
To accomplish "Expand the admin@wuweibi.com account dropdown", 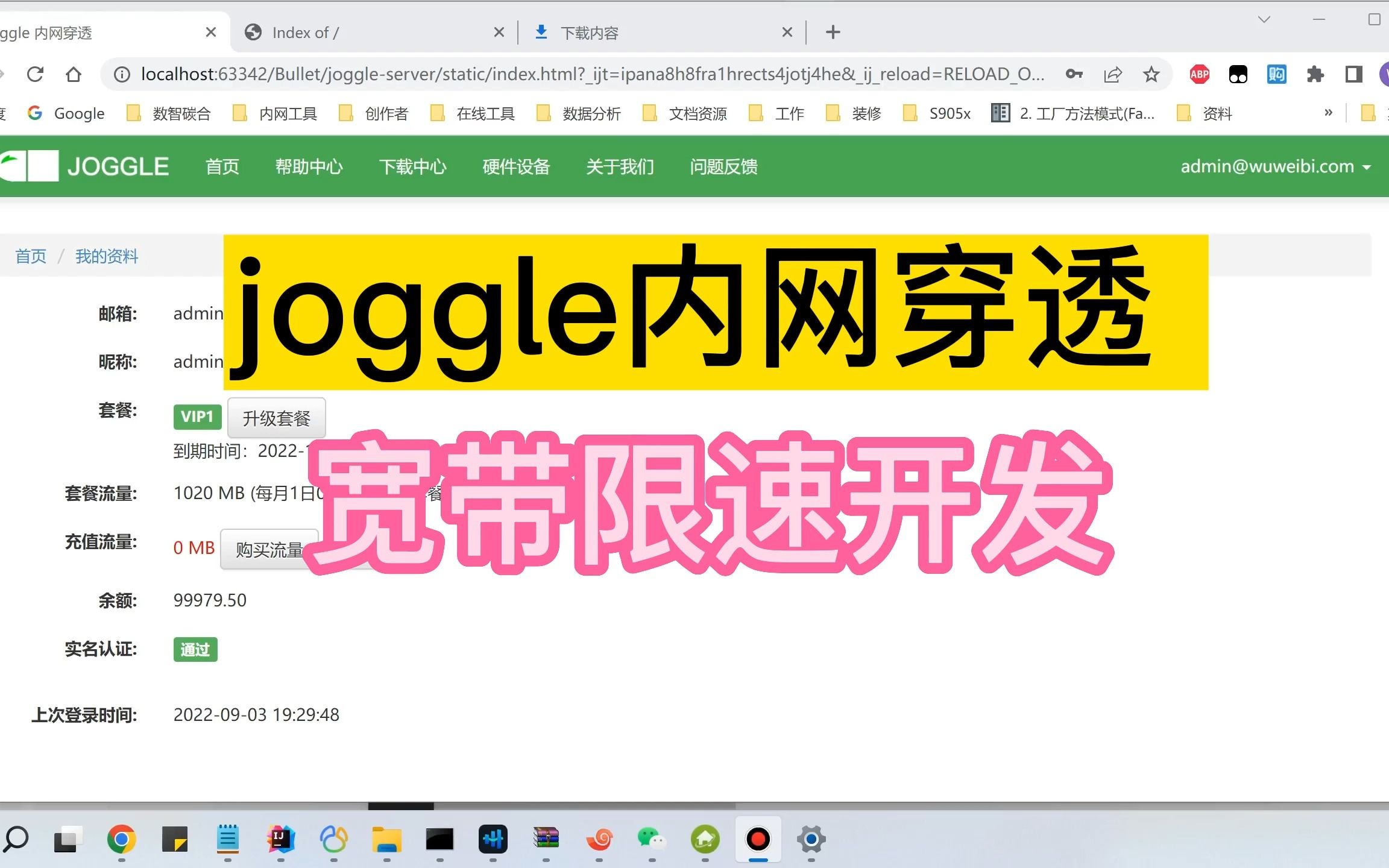I will point(1276,166).
